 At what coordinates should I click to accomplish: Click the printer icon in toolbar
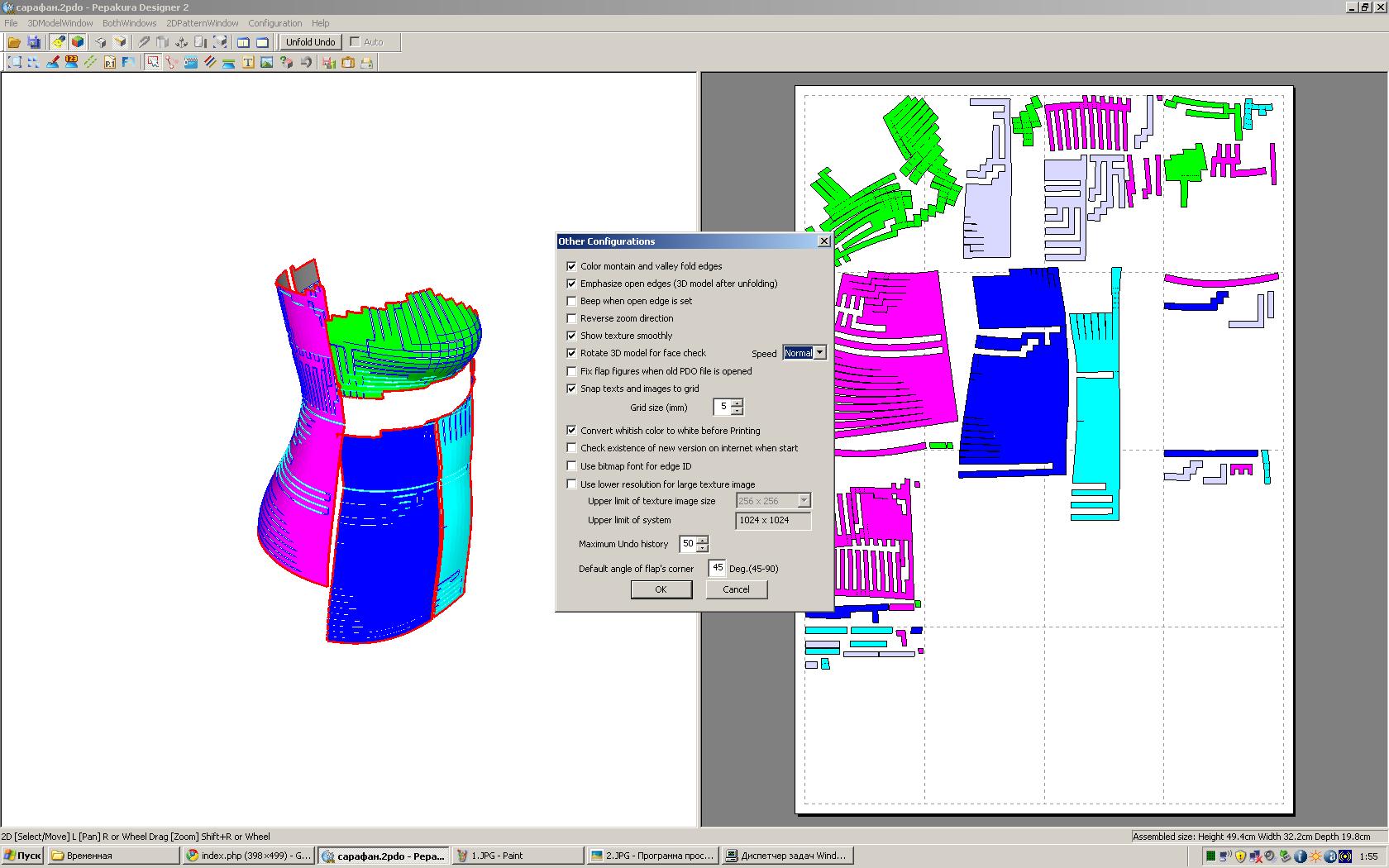click(367, 62)
